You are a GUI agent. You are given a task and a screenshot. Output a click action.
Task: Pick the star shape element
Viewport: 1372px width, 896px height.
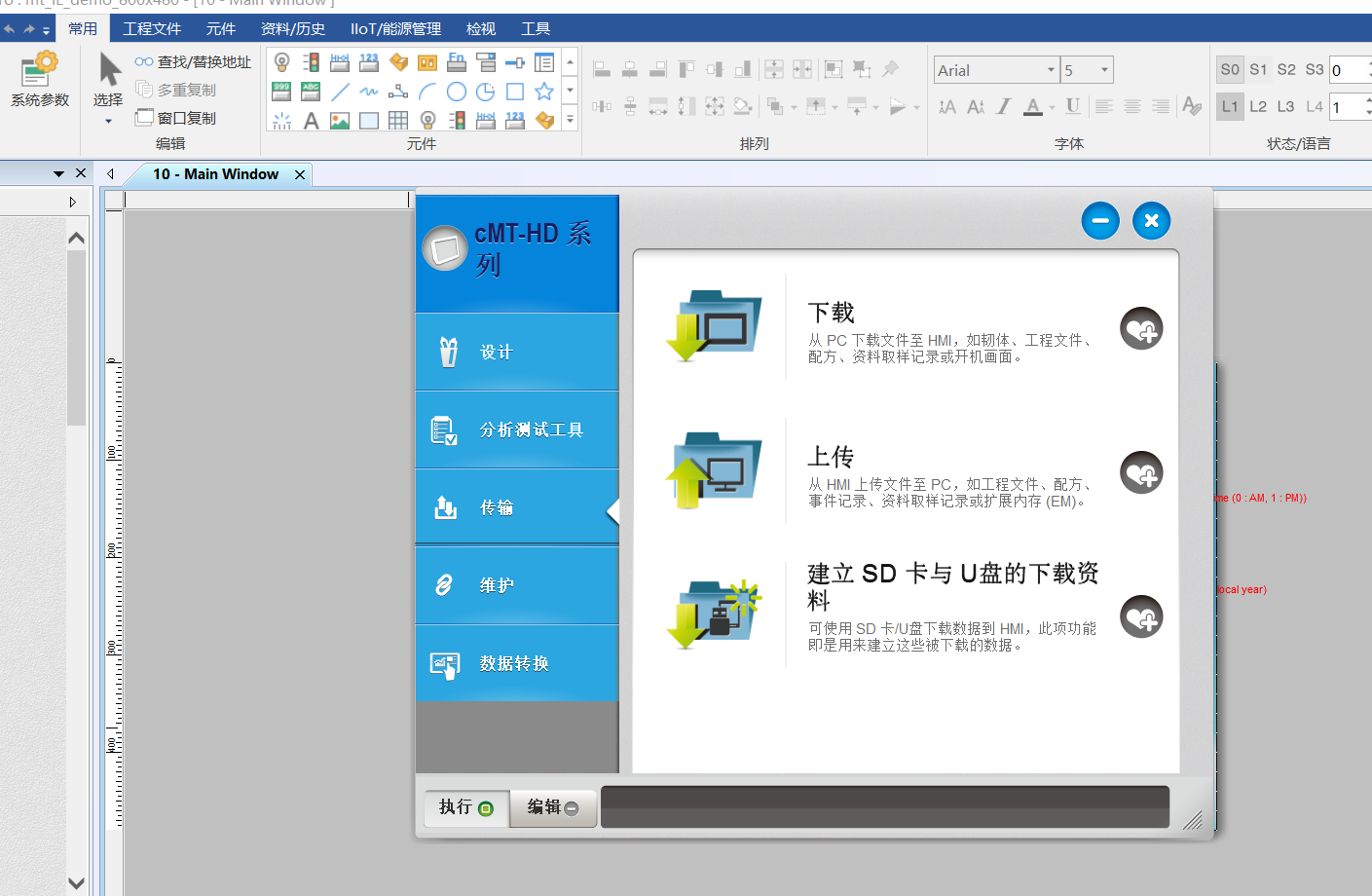tap(544, 92)
